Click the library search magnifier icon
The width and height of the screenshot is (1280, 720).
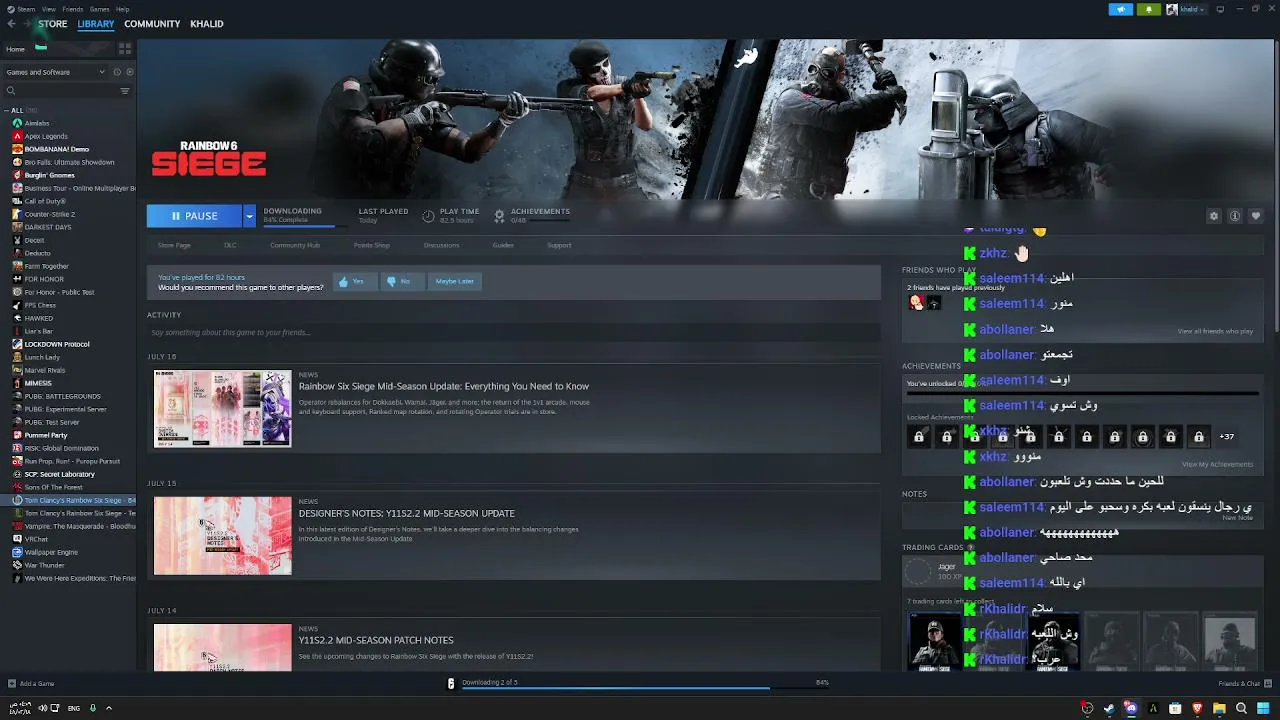(11, 91)
